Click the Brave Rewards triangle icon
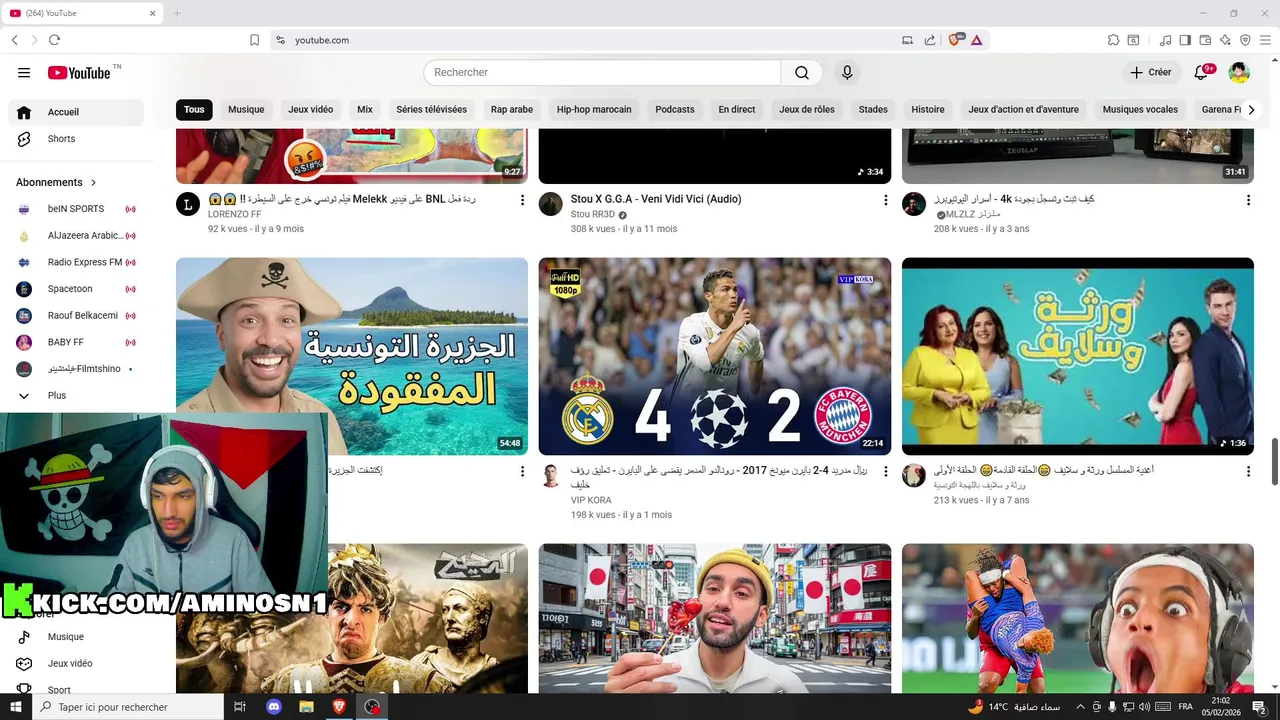The width and height of the screenshot is (1280, 720). click(976, 40)
